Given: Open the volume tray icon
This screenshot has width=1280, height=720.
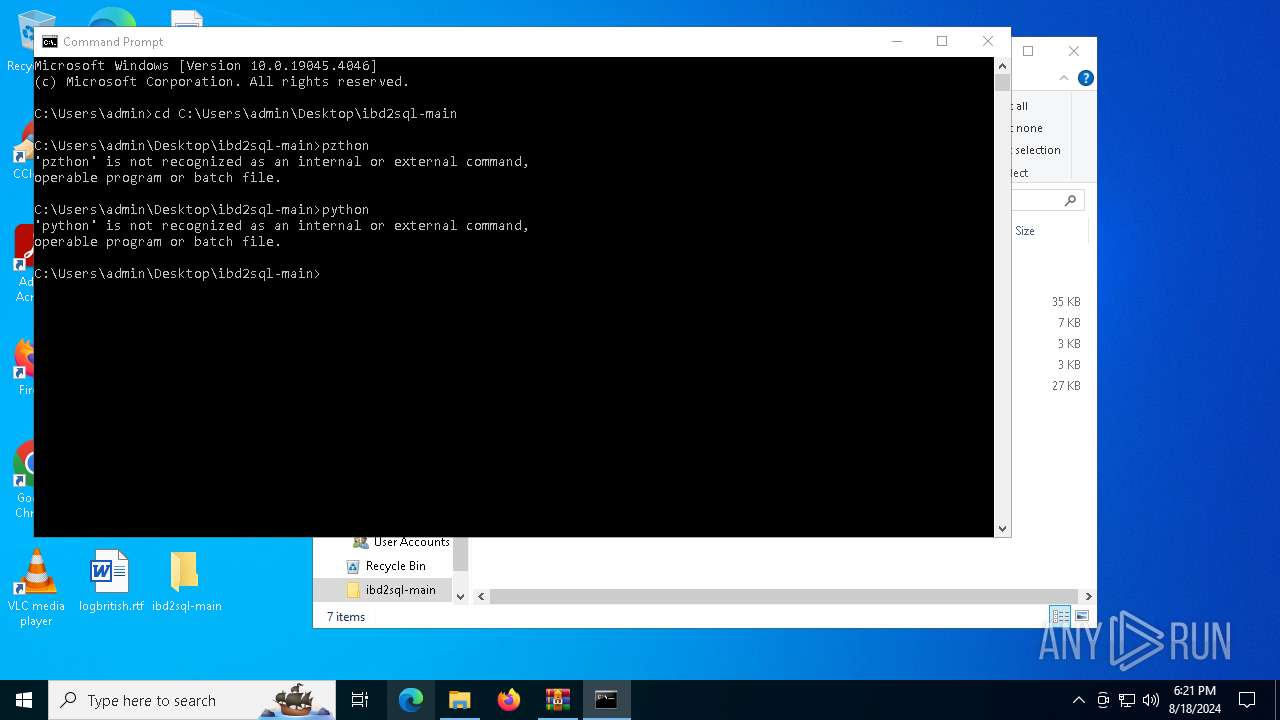Looking at the screenshot, I should click(x=1151, y=700).
